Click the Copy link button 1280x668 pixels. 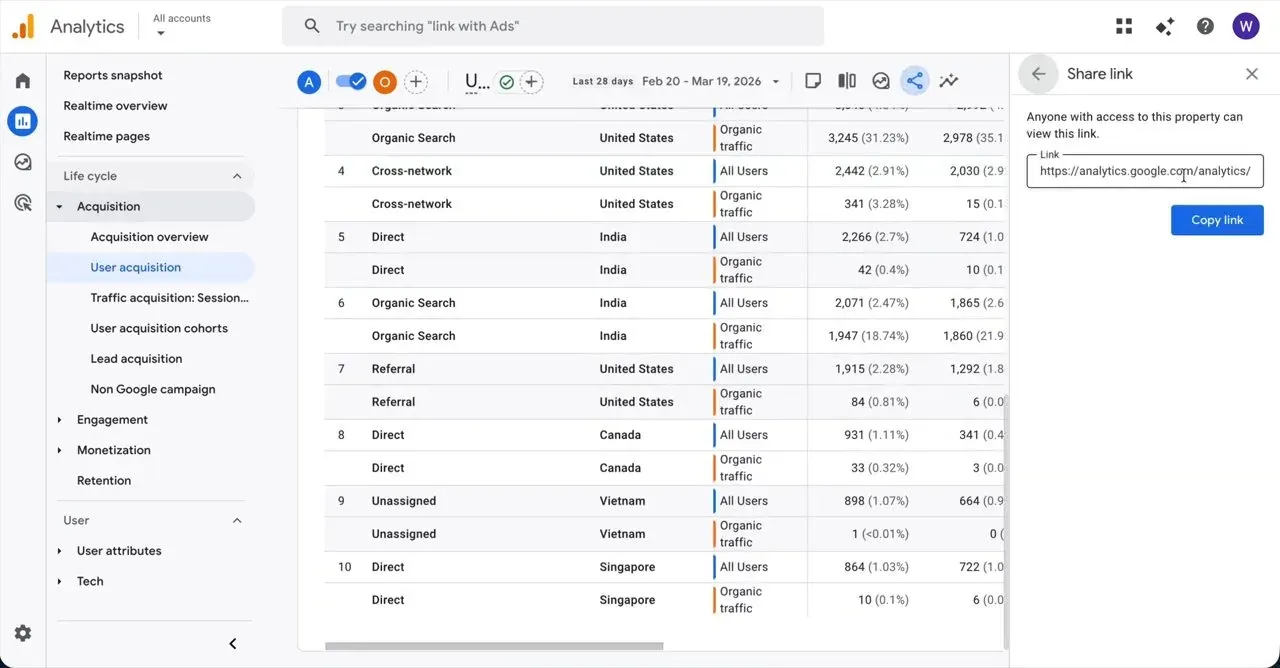coord(1217,220)
